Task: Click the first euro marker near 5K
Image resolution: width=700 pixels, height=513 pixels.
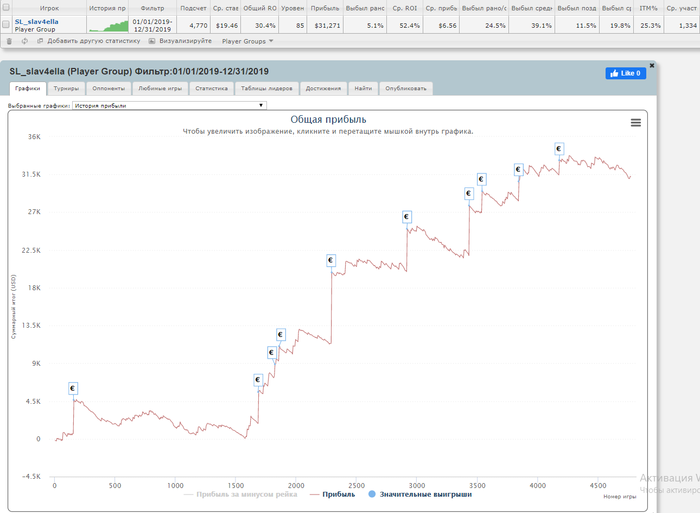Action: (73, 388)
